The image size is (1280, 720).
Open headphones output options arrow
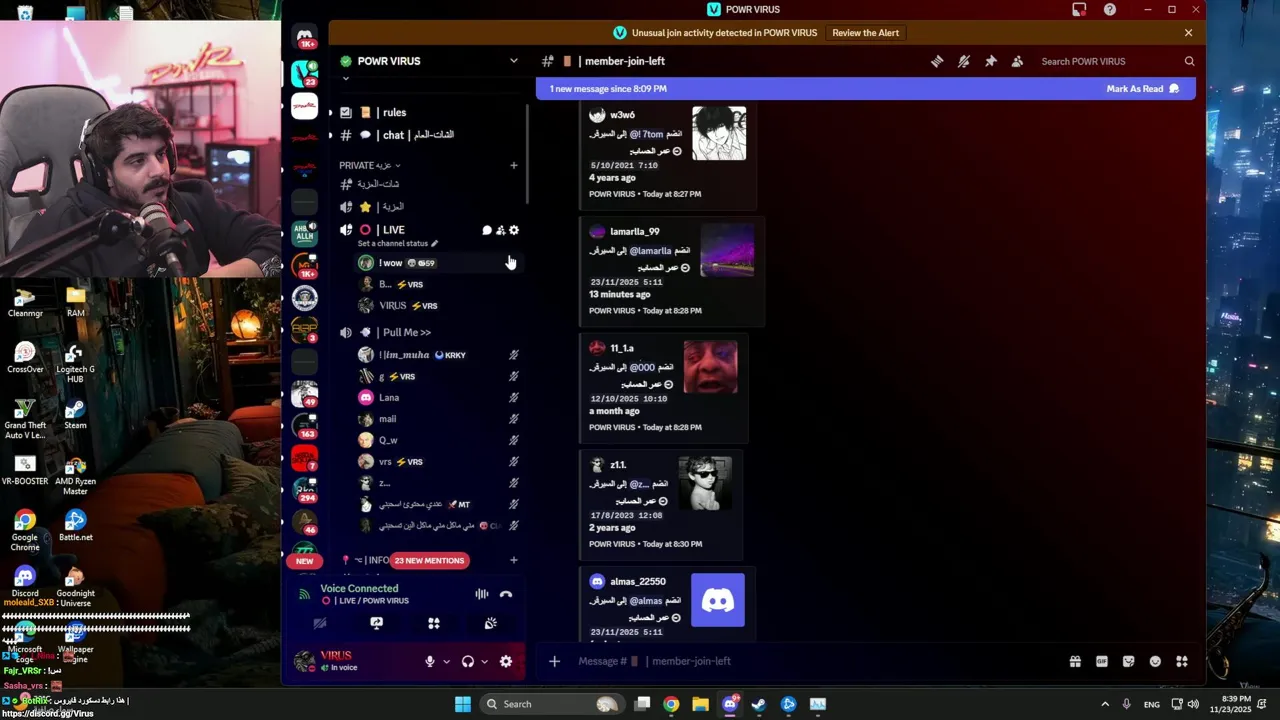pos(484,661)
